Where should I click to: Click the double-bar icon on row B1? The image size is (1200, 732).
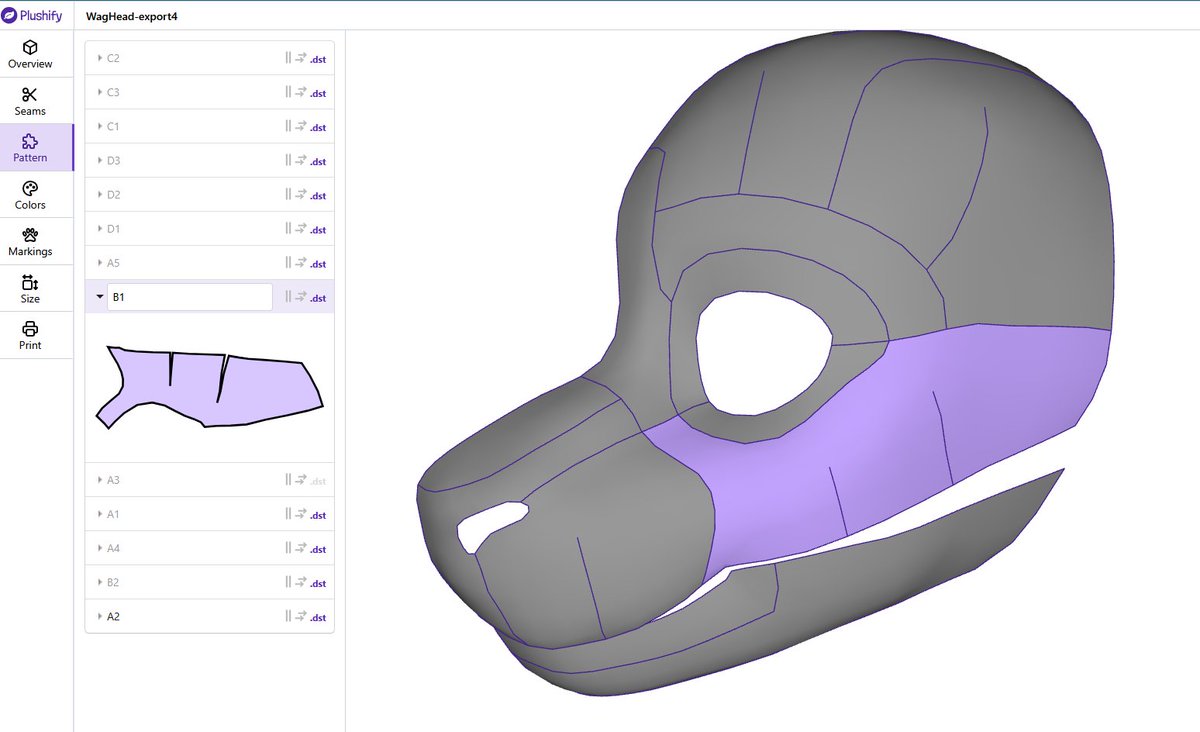pos(288,296)
